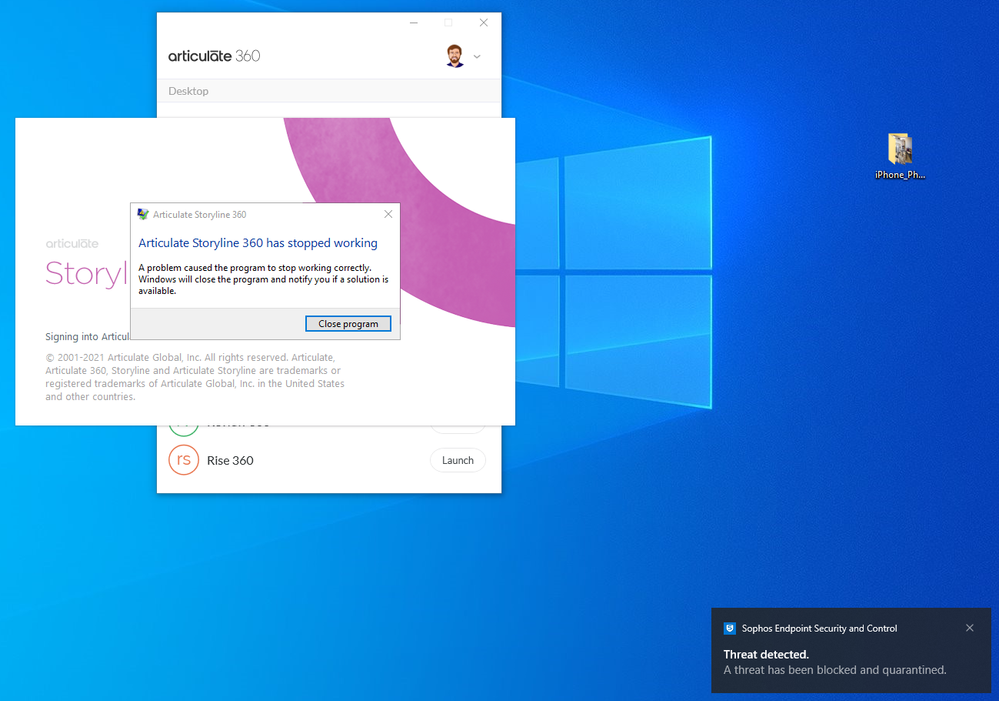
Task: Close the Articulate 360 window
Action: coord(484,22)
